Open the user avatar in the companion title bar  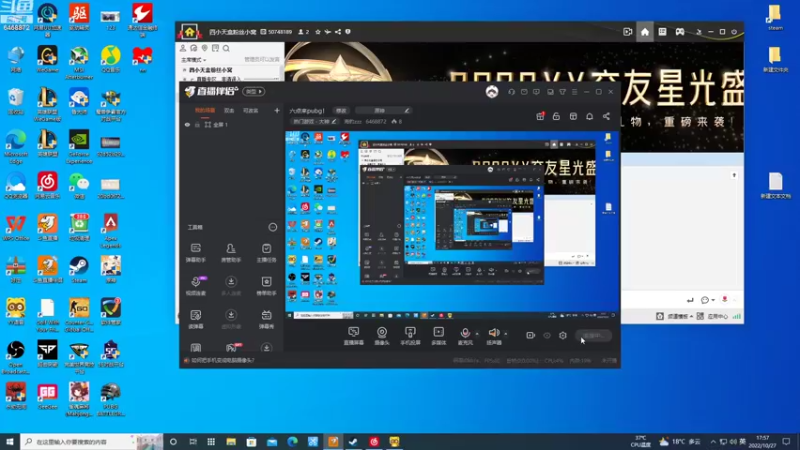click(492, 92)
